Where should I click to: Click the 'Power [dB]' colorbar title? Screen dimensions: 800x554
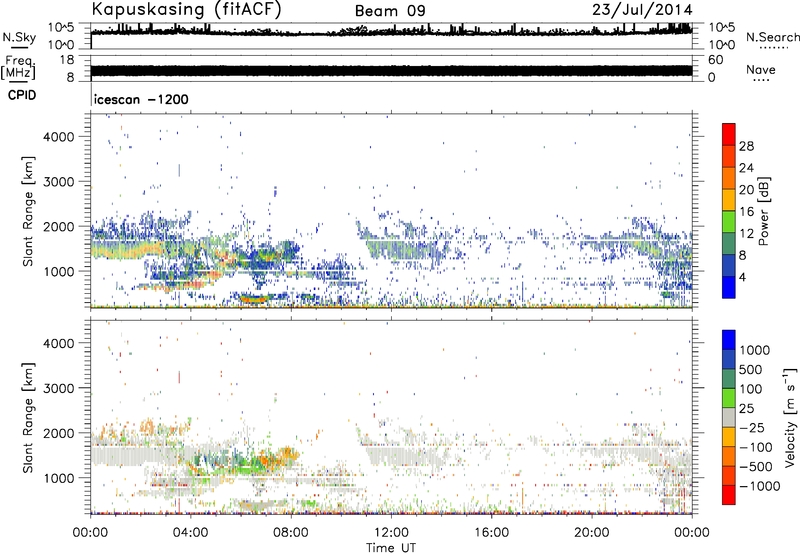pos(764,211)
